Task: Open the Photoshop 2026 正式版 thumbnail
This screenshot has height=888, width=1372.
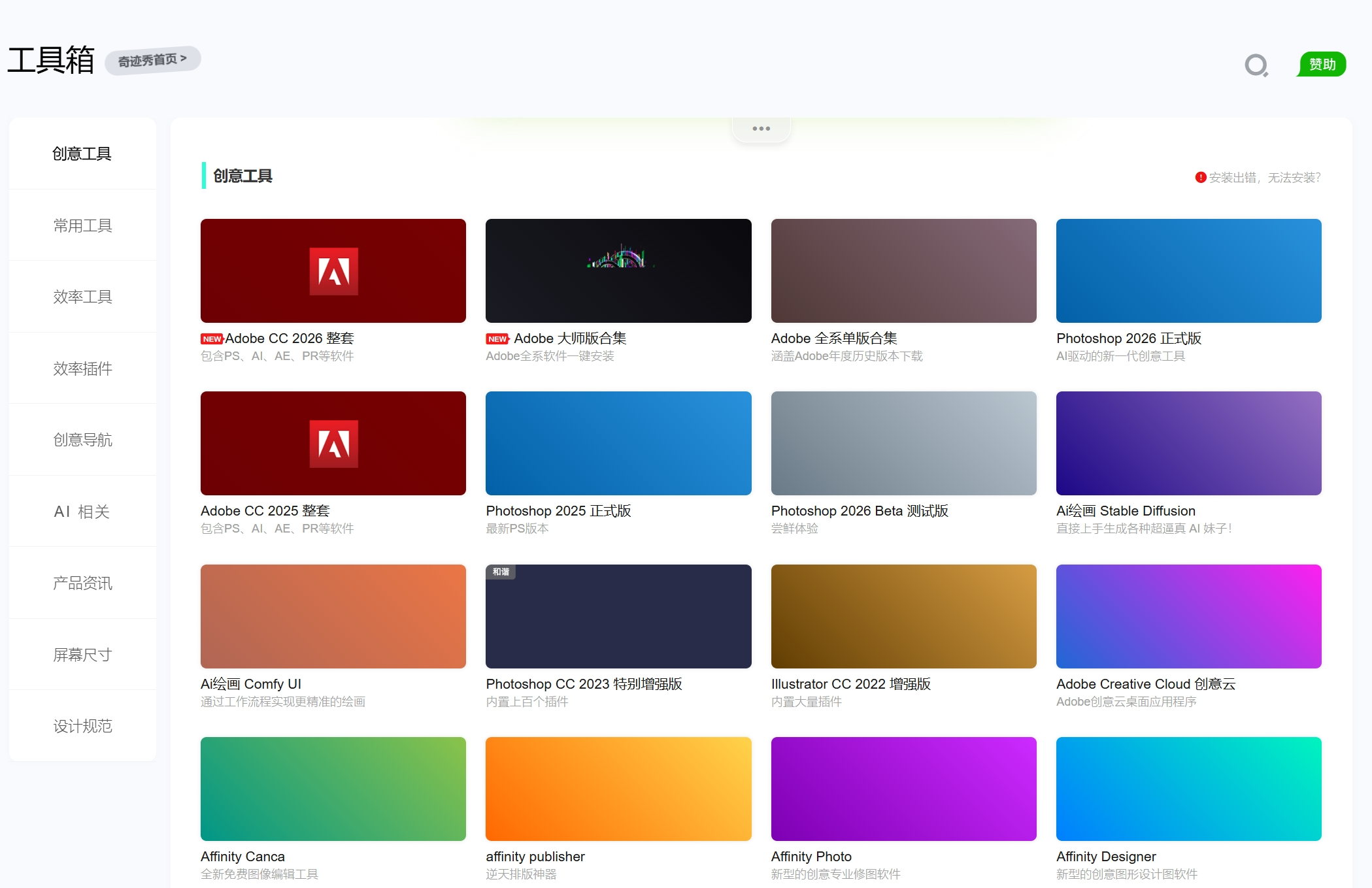Action: (x=1189, y=271)
